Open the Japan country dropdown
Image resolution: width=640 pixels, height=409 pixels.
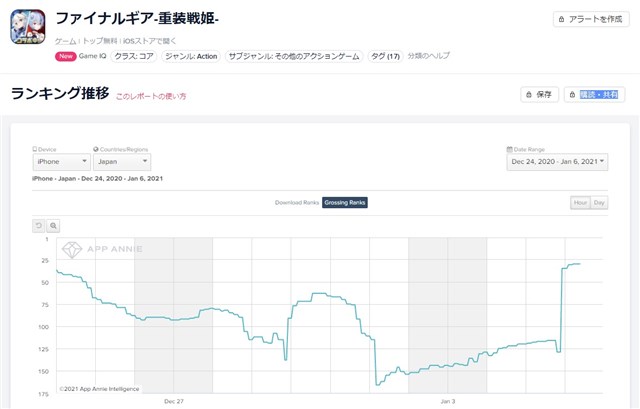pos(122,162)
